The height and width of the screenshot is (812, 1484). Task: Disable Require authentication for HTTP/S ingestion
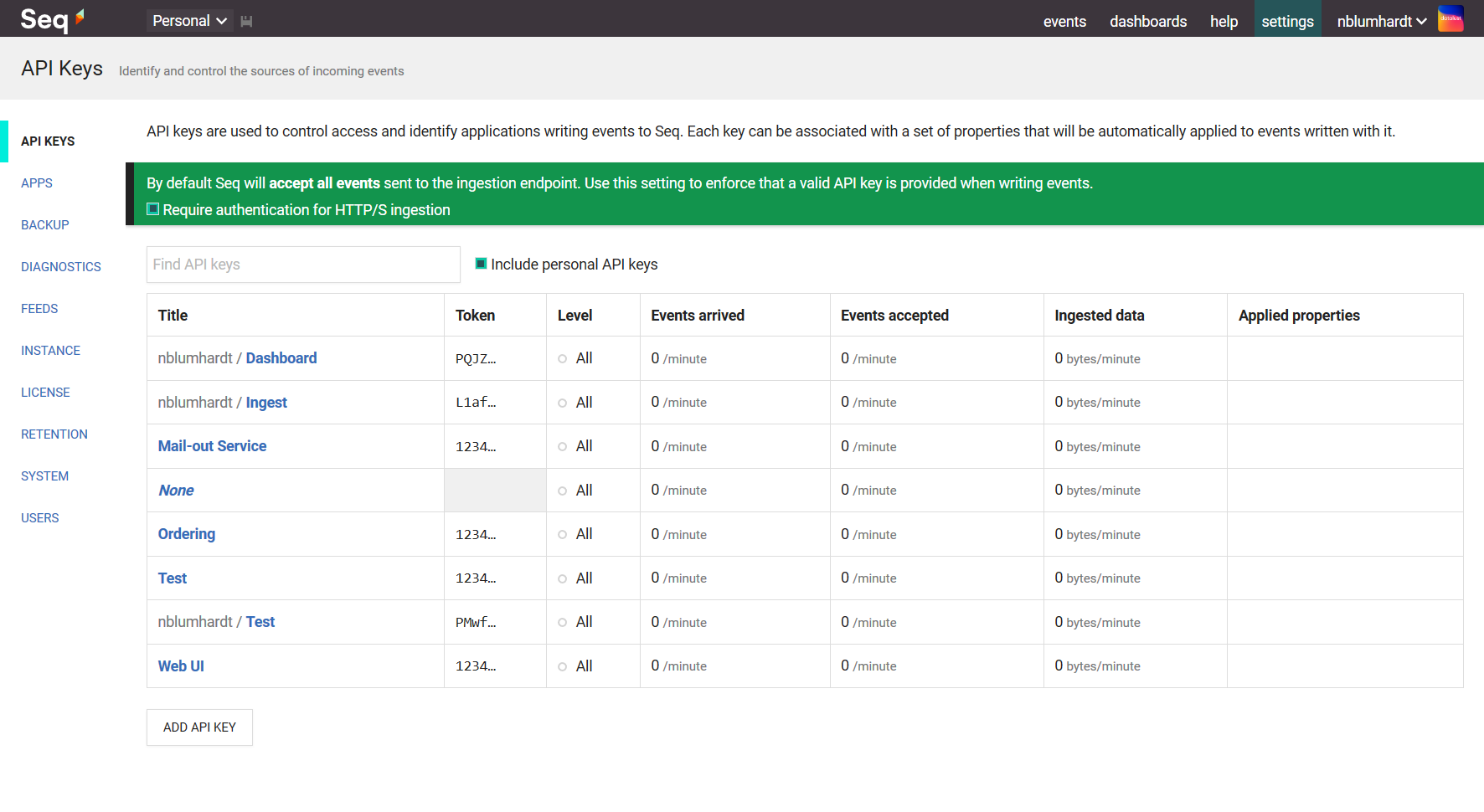(x=152, y=208)
